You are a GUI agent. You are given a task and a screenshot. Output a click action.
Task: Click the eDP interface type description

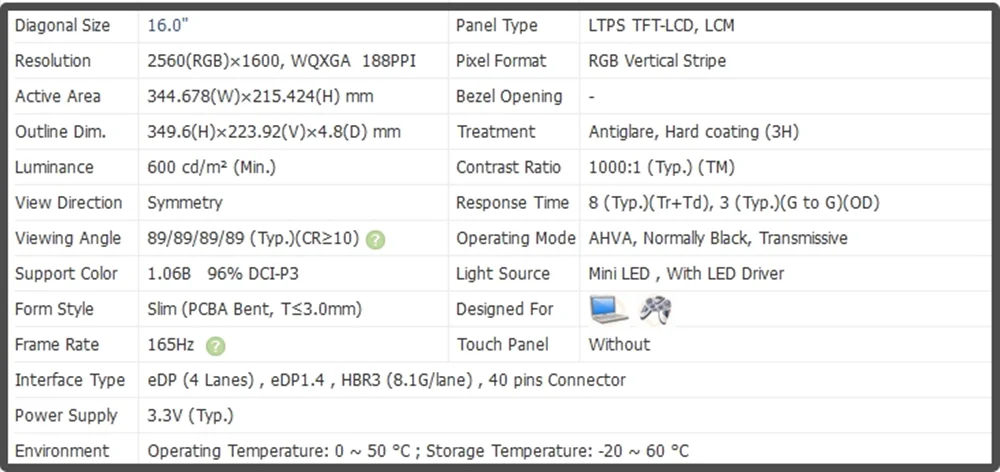(x=386, y=380)
